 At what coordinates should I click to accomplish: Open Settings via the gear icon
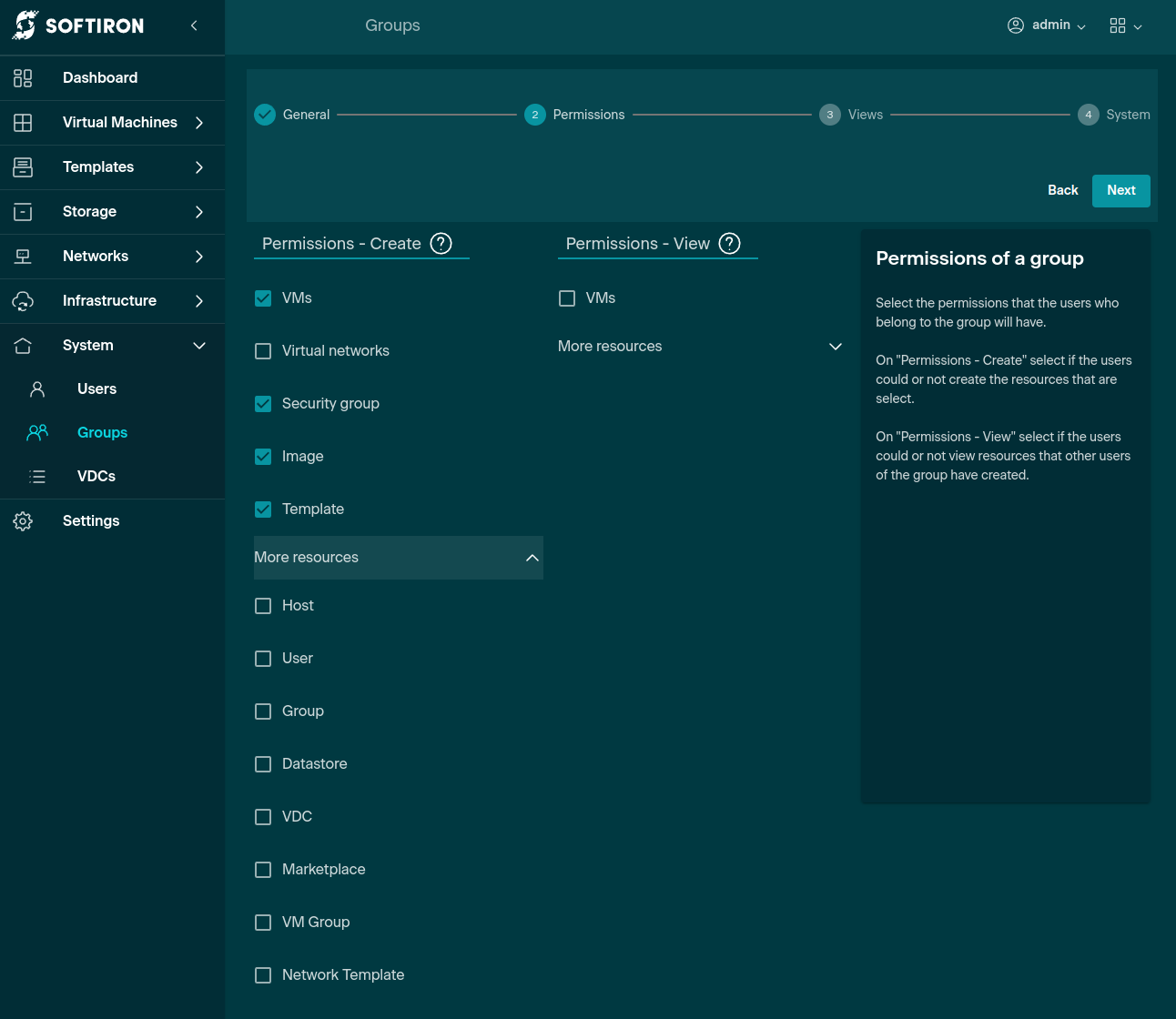[23, 521]
